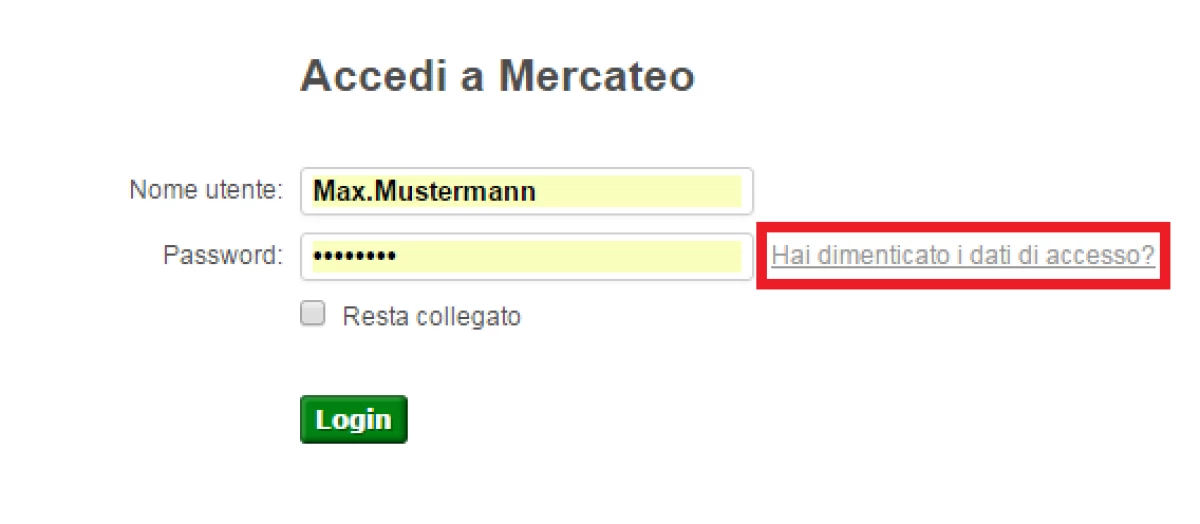Toggle the checkbox below the Password field
This screenshot has width=1200, height=524.
click(x=314, y=315)
